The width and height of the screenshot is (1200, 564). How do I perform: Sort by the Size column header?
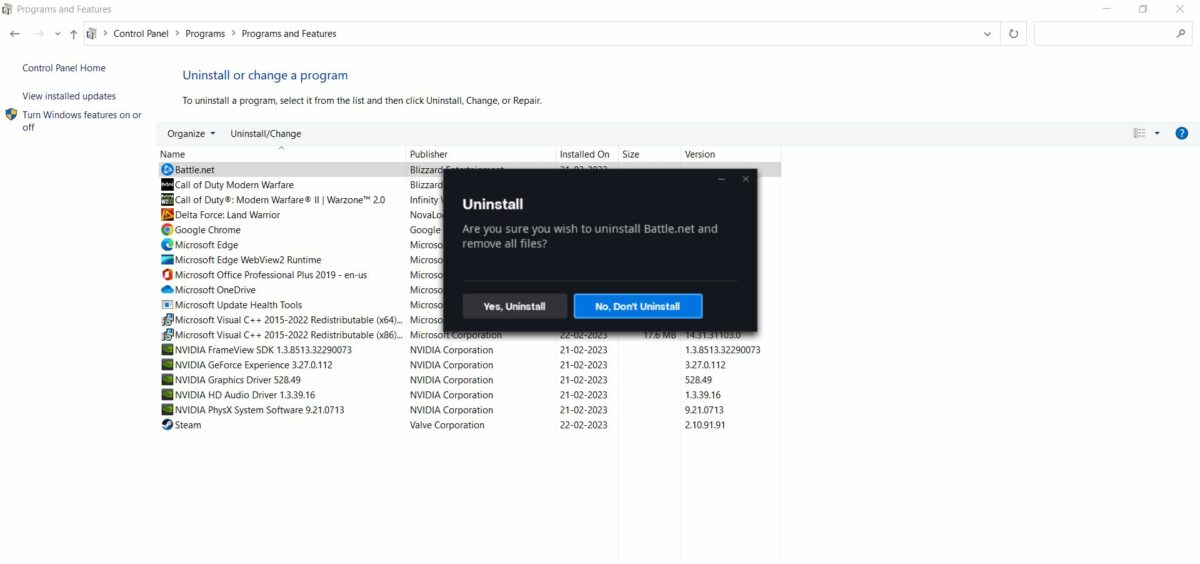click(649, 154)
